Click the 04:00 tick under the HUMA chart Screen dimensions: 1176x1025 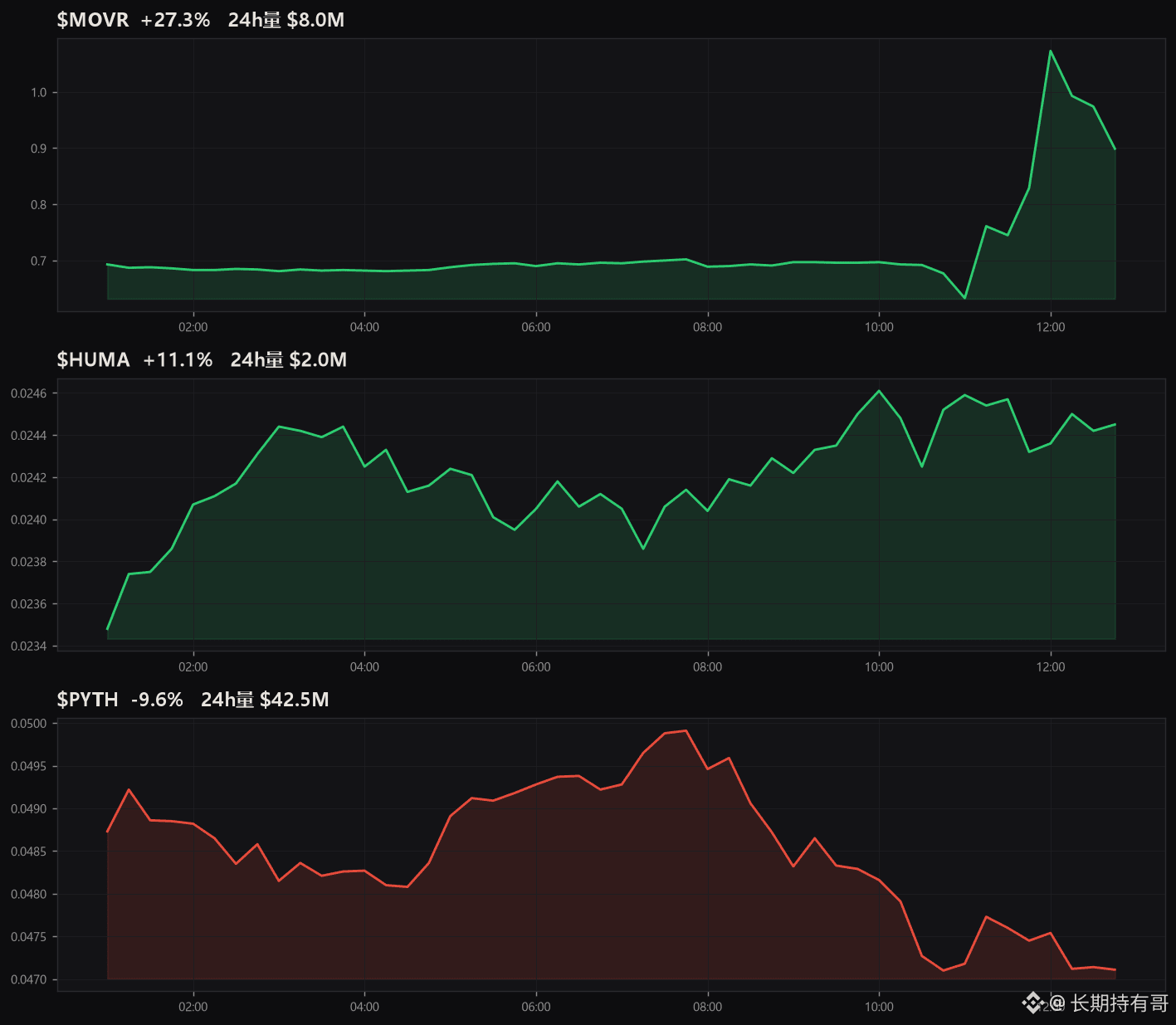click(x=364, y=667)
